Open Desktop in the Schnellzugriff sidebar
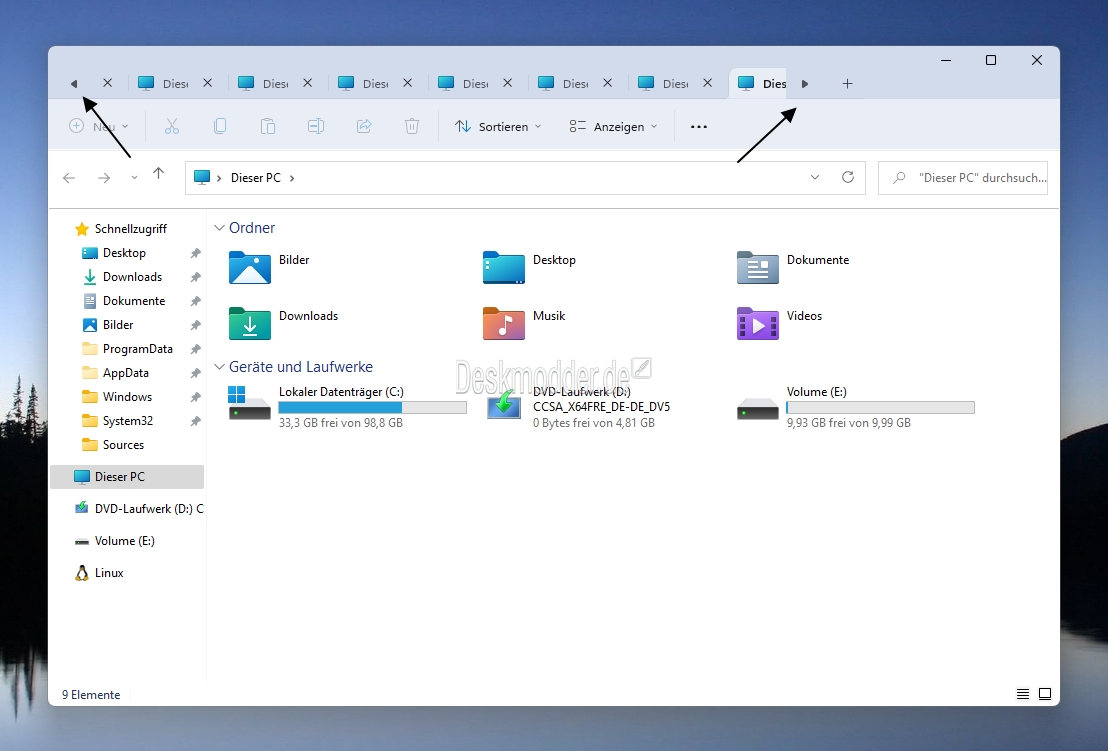 tap(124, 253)
